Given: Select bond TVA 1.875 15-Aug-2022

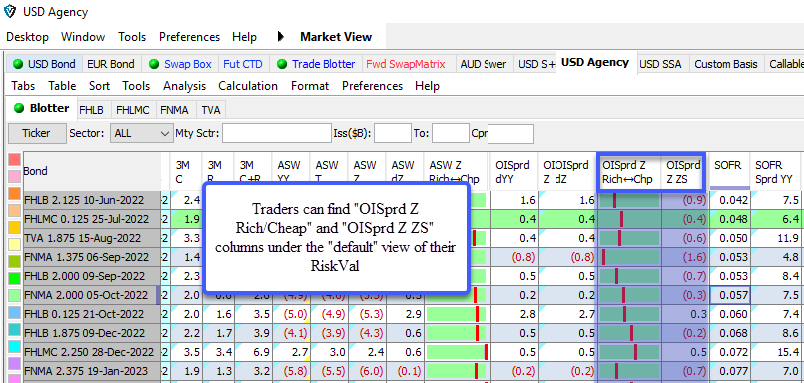Looking at the screenshot, I should click(91, 238).
